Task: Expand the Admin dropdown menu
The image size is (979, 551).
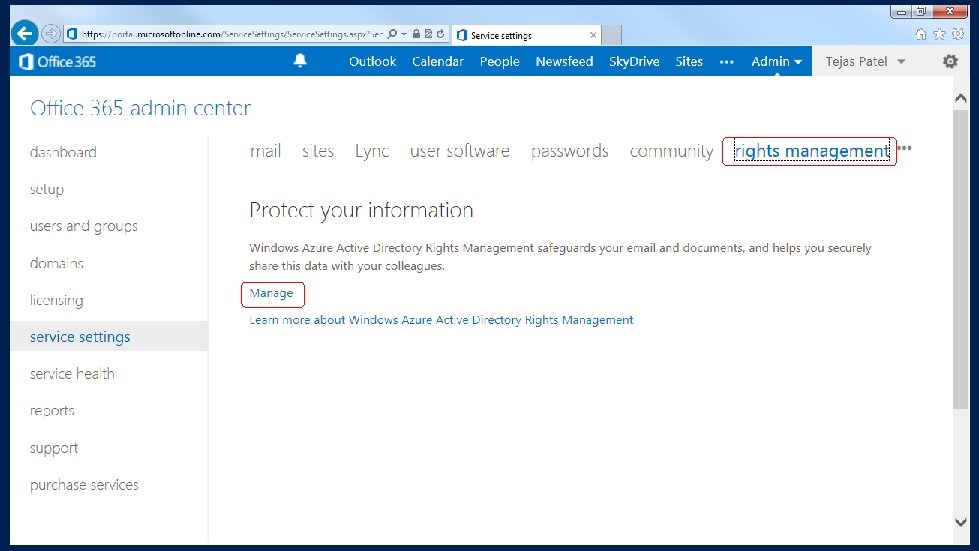Action: pyautogui.click(x=777, y=61)
